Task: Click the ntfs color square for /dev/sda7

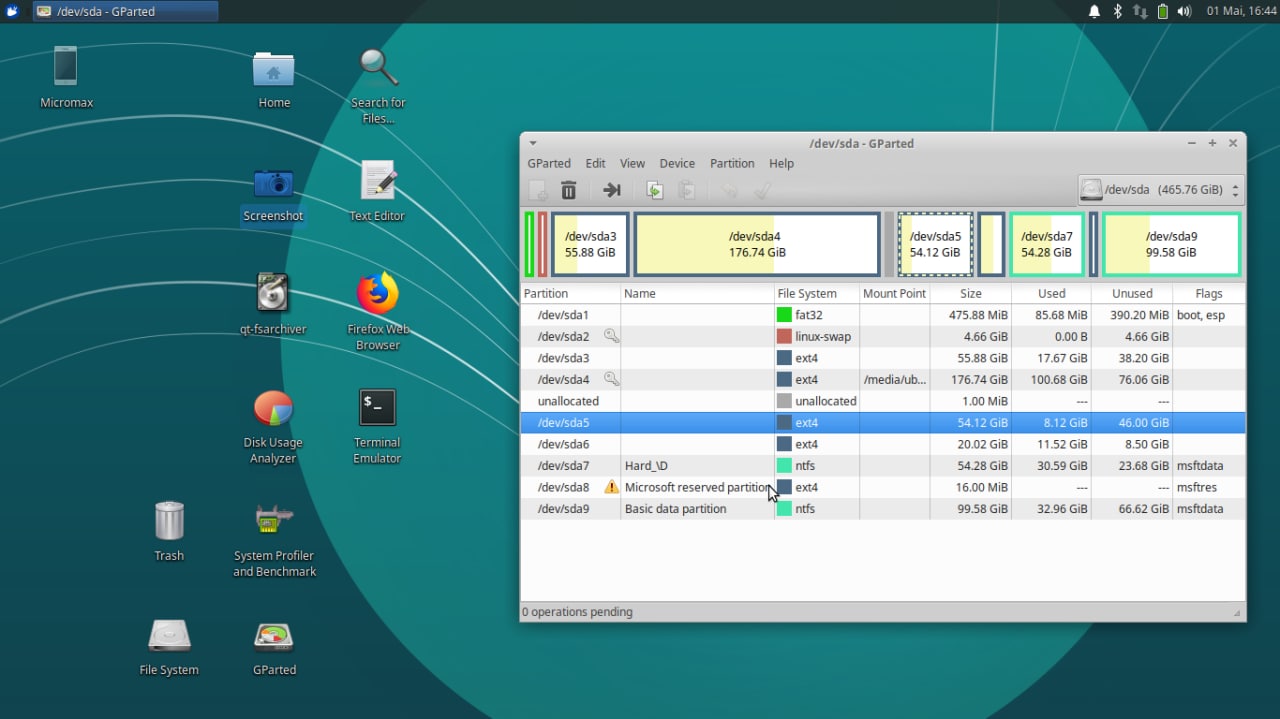Action: click(x=784, y=465)
